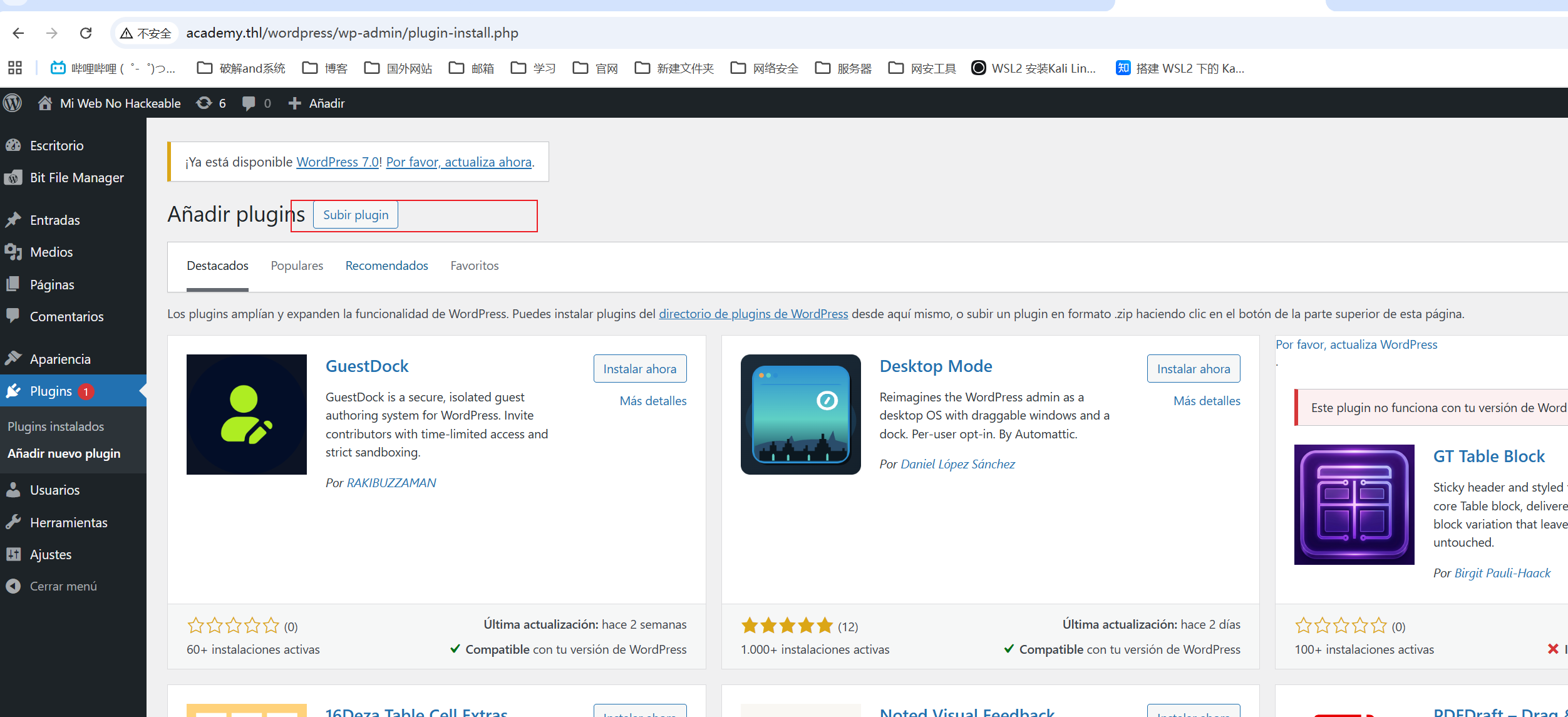Open the Zhihu WSL2 bookmark
Screen dimensions: 1568x717
tap(1180, 68)
